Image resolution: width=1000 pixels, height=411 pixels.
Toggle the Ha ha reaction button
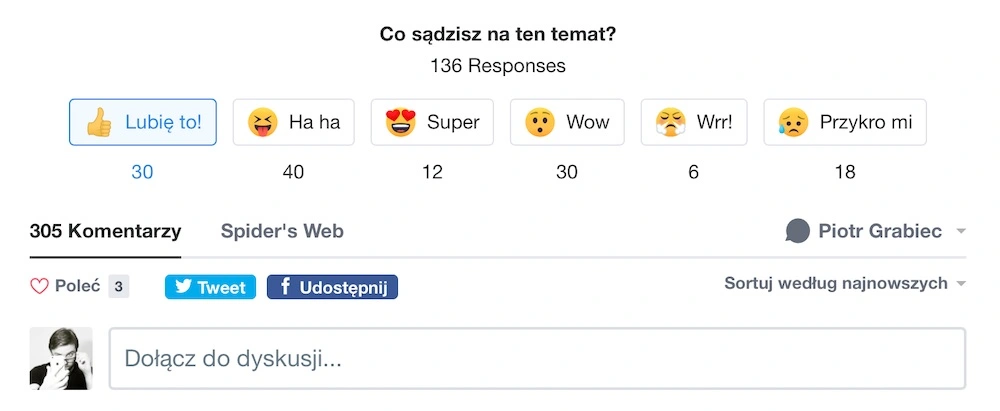pyautogui.click(x=293, y=122)
